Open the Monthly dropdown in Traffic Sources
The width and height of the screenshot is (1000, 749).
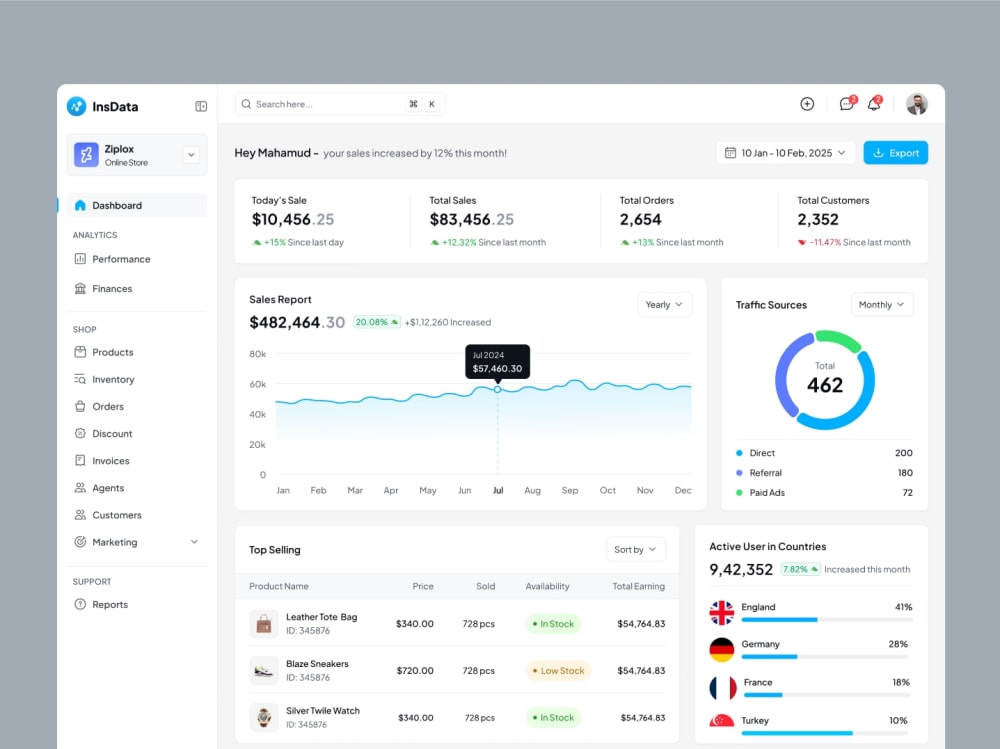882,304
